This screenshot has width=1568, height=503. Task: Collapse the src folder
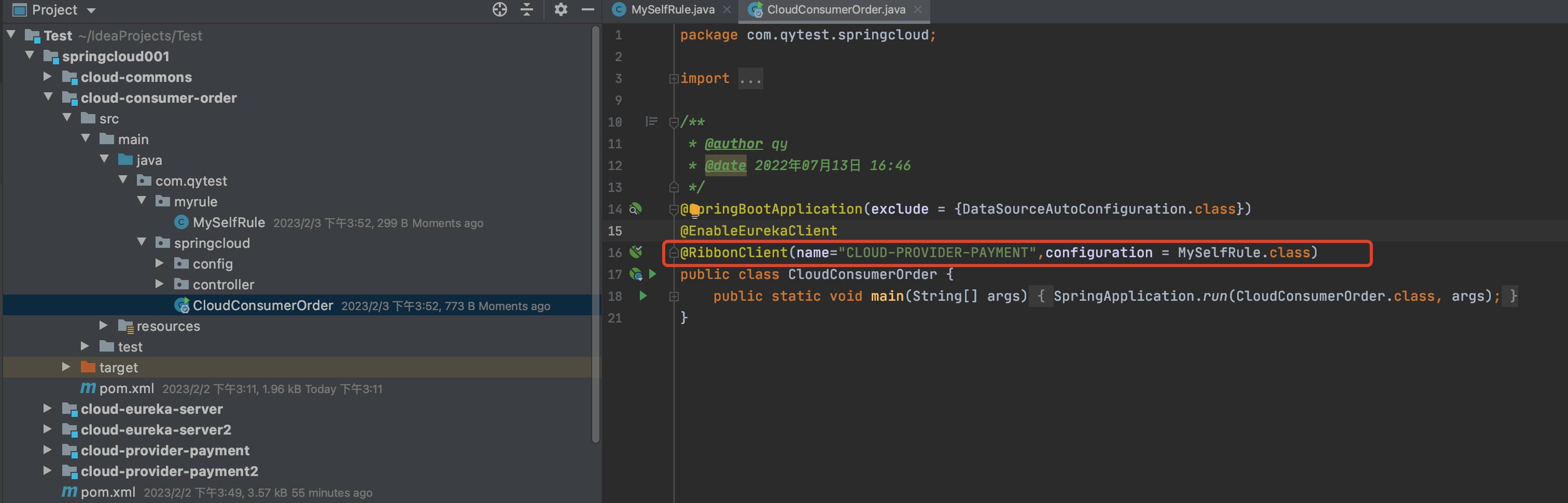click(x=67, y=118)
